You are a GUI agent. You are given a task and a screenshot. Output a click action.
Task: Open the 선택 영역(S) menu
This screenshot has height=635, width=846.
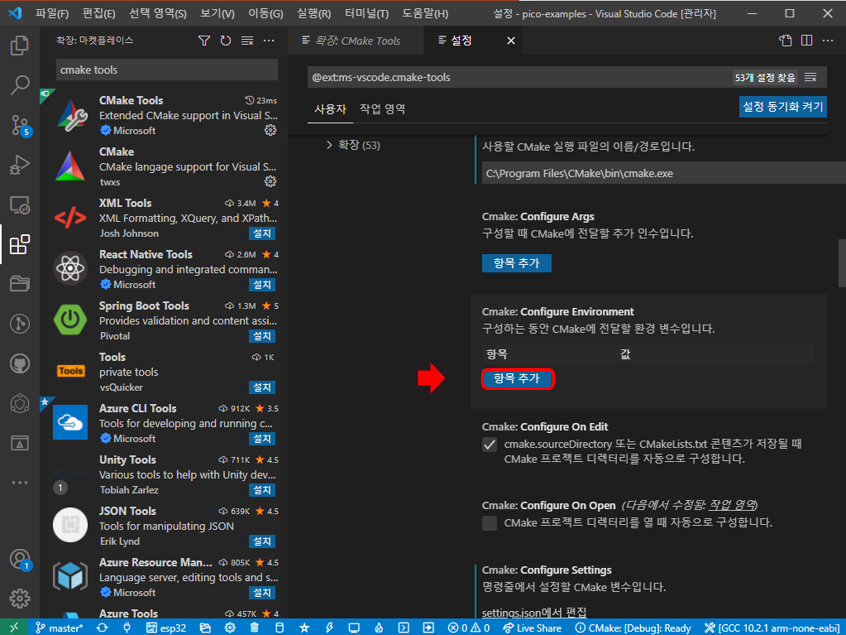coord(158,13)
